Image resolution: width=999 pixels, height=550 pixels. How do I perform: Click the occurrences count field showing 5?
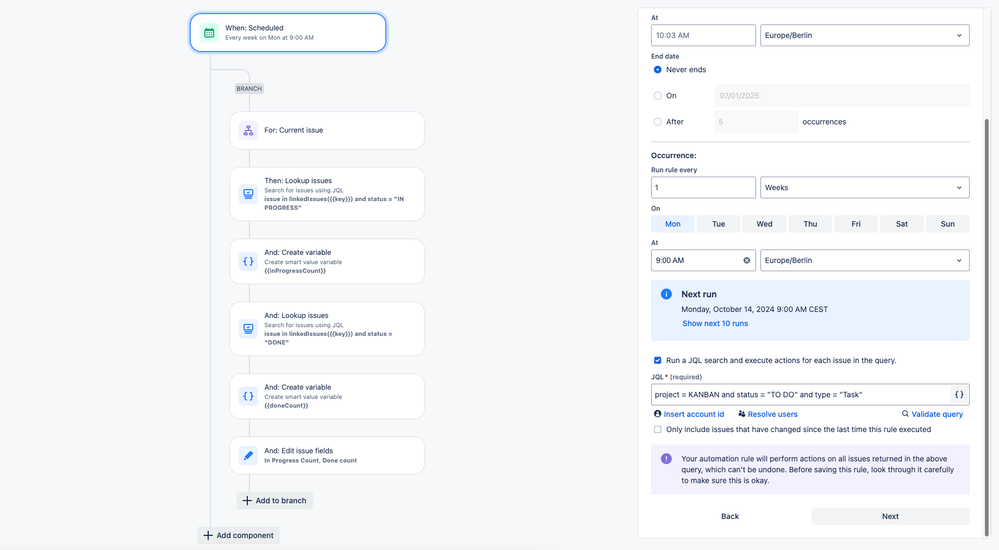(x=756, y=122)
